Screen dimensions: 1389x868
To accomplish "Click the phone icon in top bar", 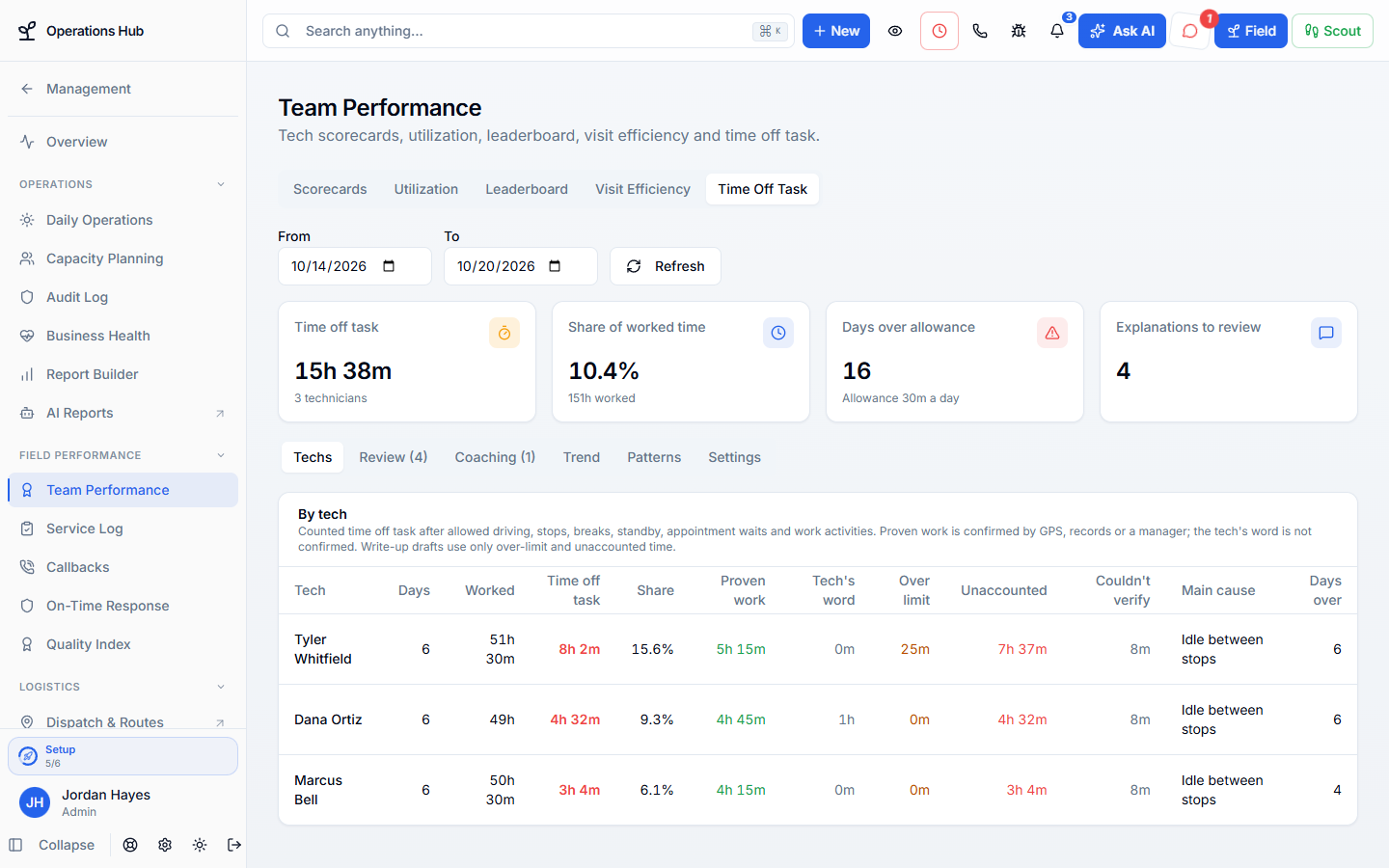I will click(x=980, y=31).
